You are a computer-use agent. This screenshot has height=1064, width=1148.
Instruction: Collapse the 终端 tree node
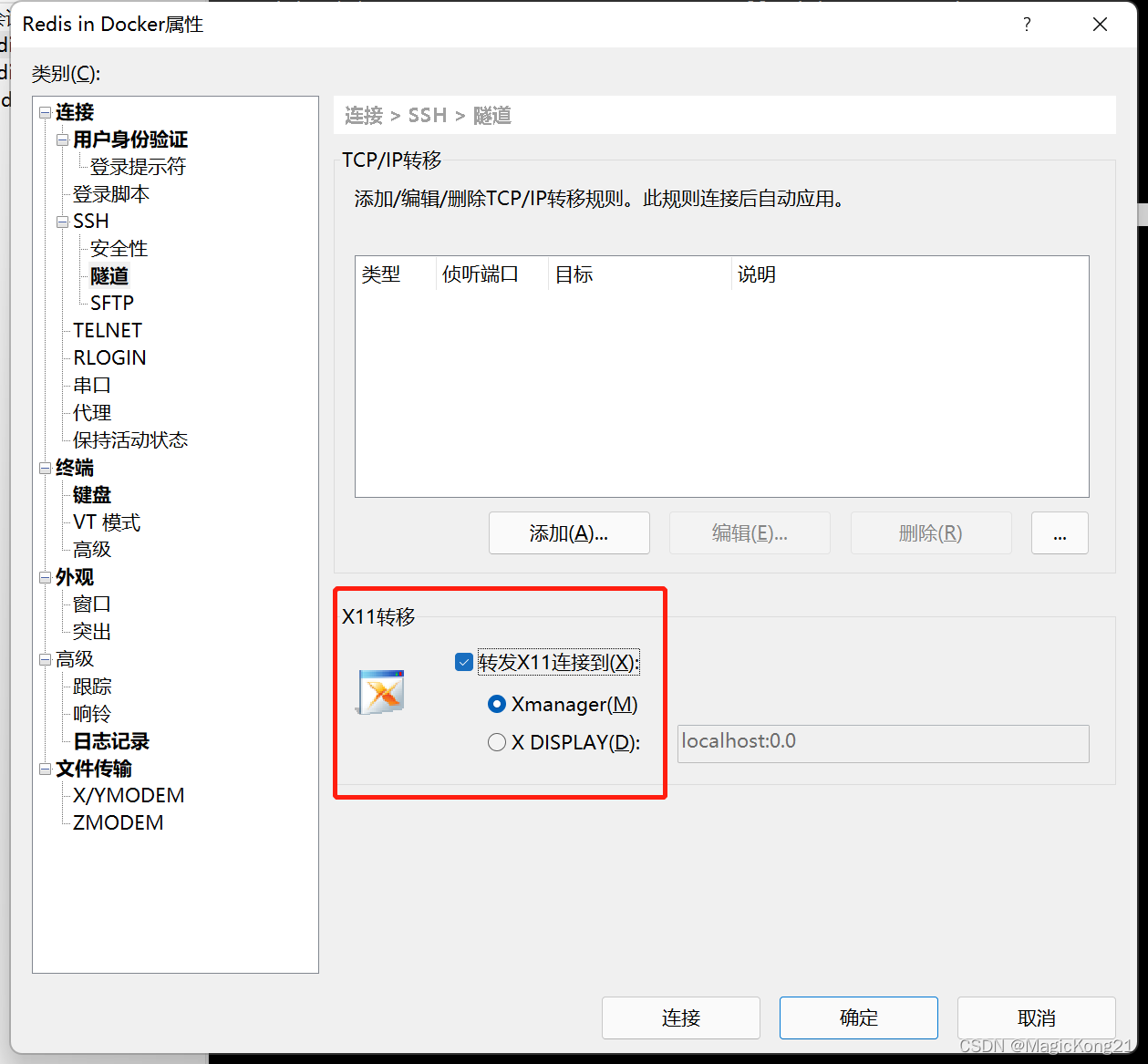pyautogui.click(x=45, y=468)
